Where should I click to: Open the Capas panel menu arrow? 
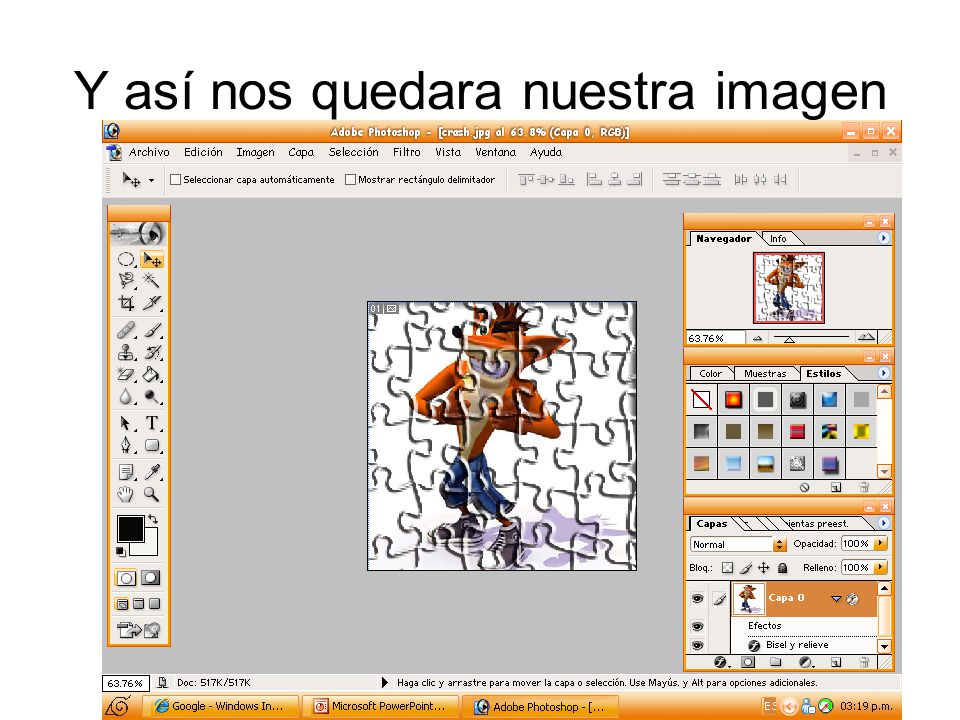(883, 522)
